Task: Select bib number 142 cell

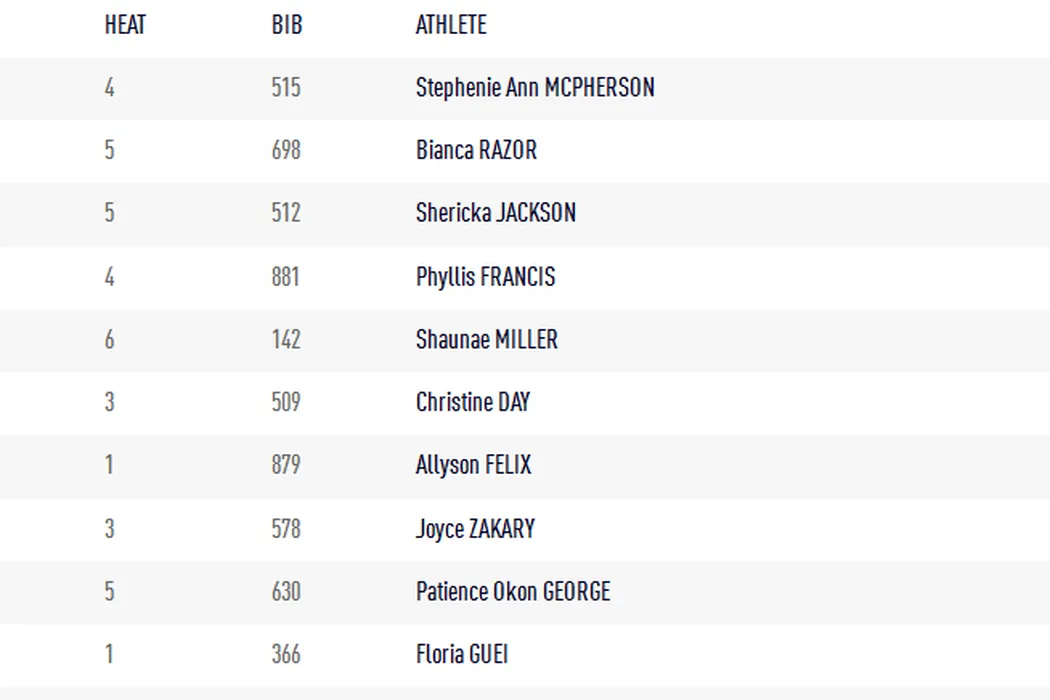Action: pos(286,340)
